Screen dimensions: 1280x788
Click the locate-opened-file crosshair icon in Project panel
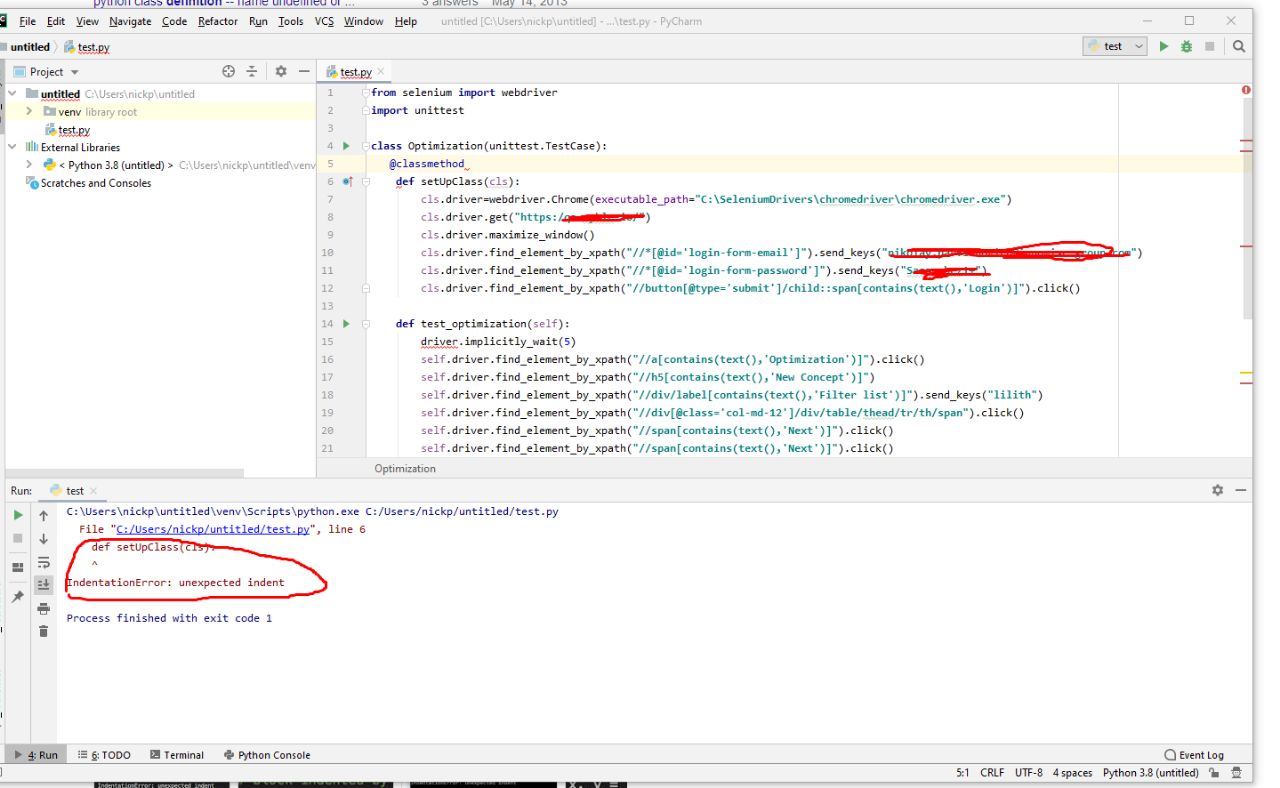coord(229,71)
